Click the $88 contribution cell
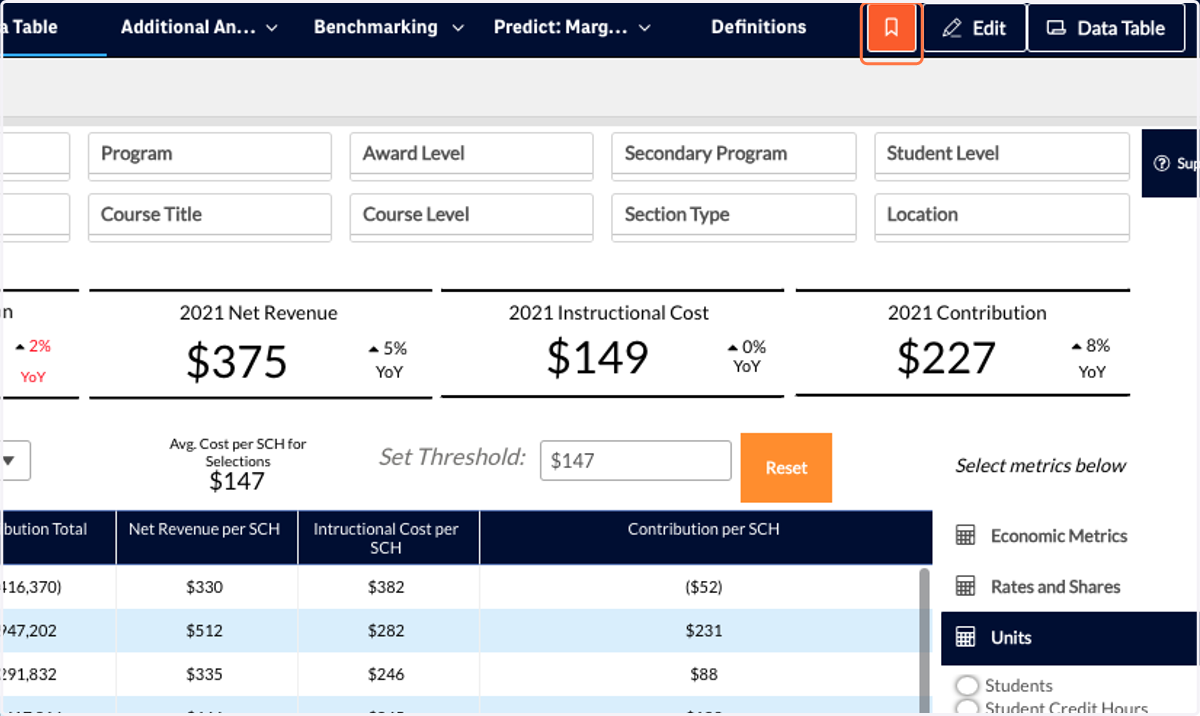 pos(704,675)
